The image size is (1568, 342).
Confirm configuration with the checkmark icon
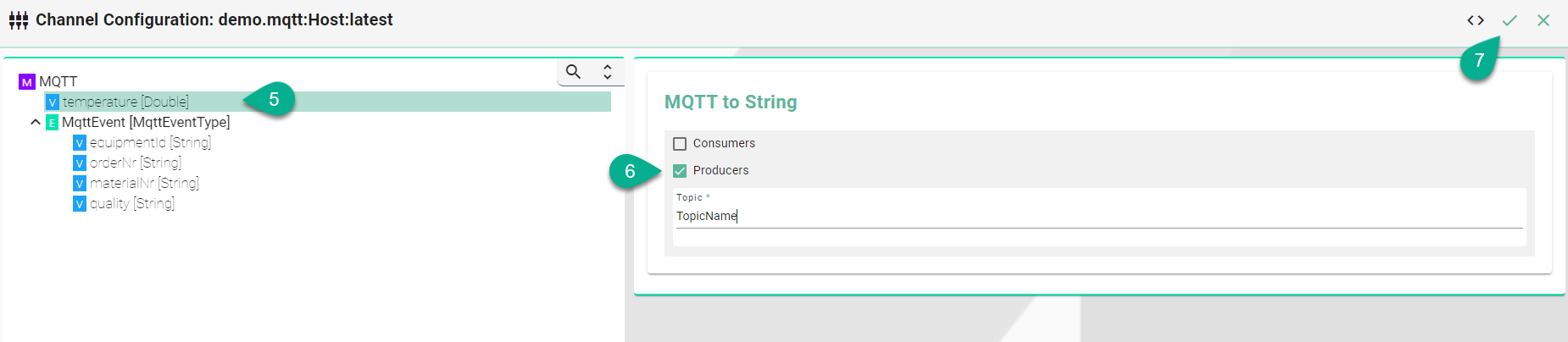pyautogui.click(x=1510, y=20)
